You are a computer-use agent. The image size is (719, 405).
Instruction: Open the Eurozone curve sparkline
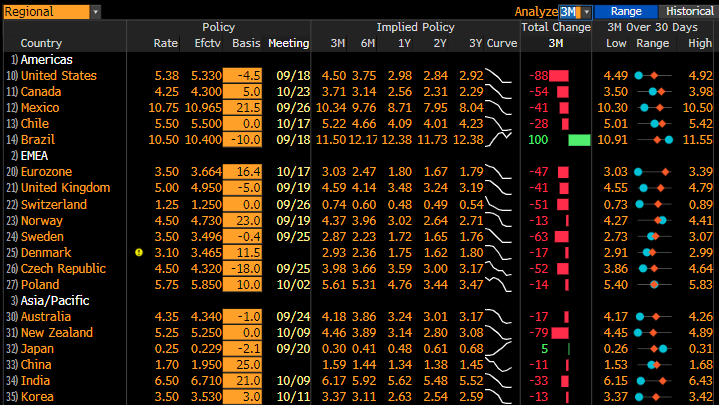pos(498,172)
